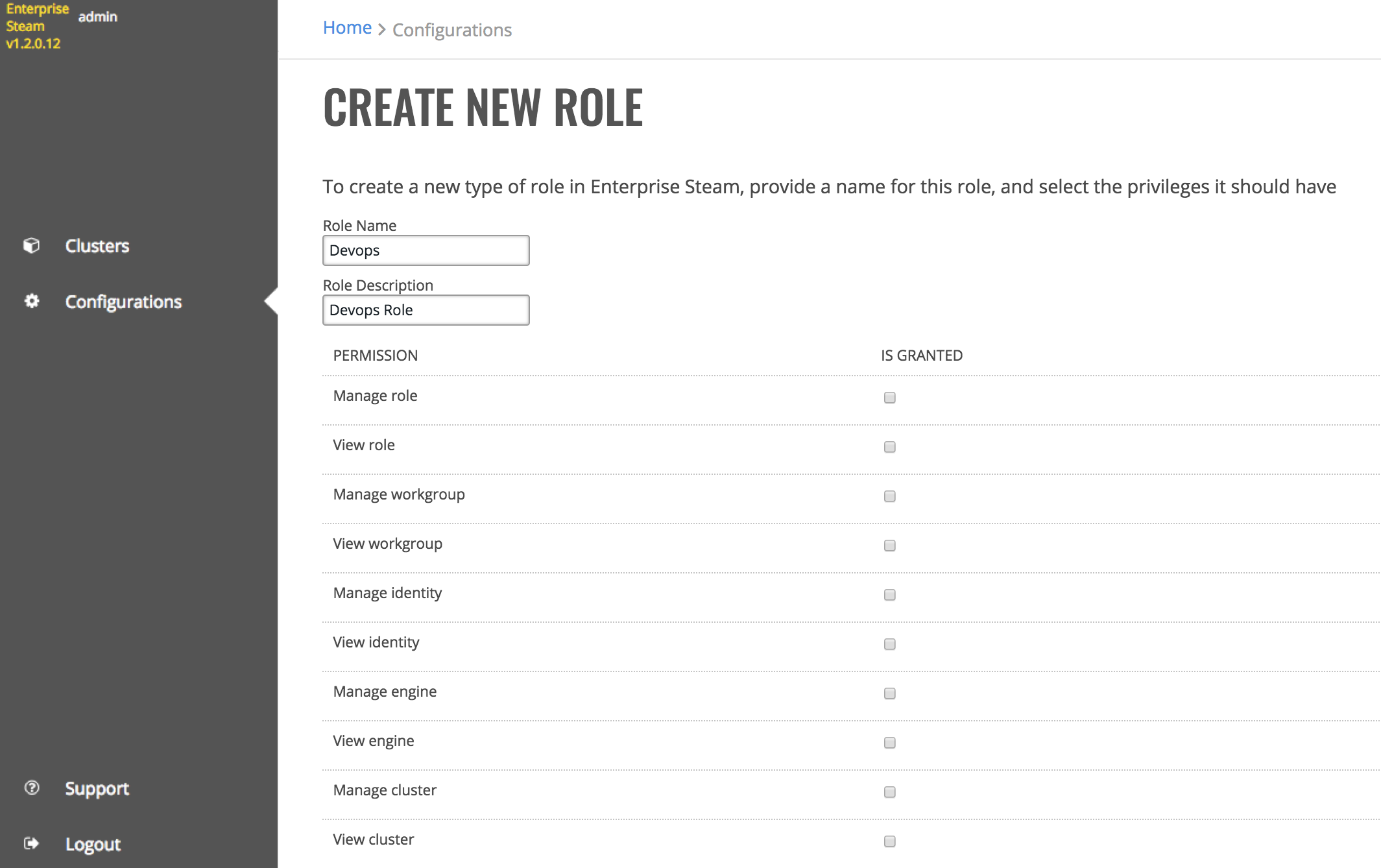1381x868 pixels.
Task: Click the admin username label
Action: click(98, 17)
